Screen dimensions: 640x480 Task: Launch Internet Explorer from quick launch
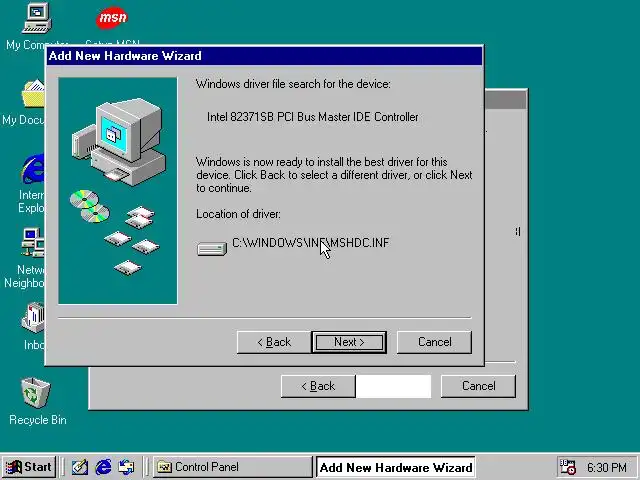(x=103, y=467)
